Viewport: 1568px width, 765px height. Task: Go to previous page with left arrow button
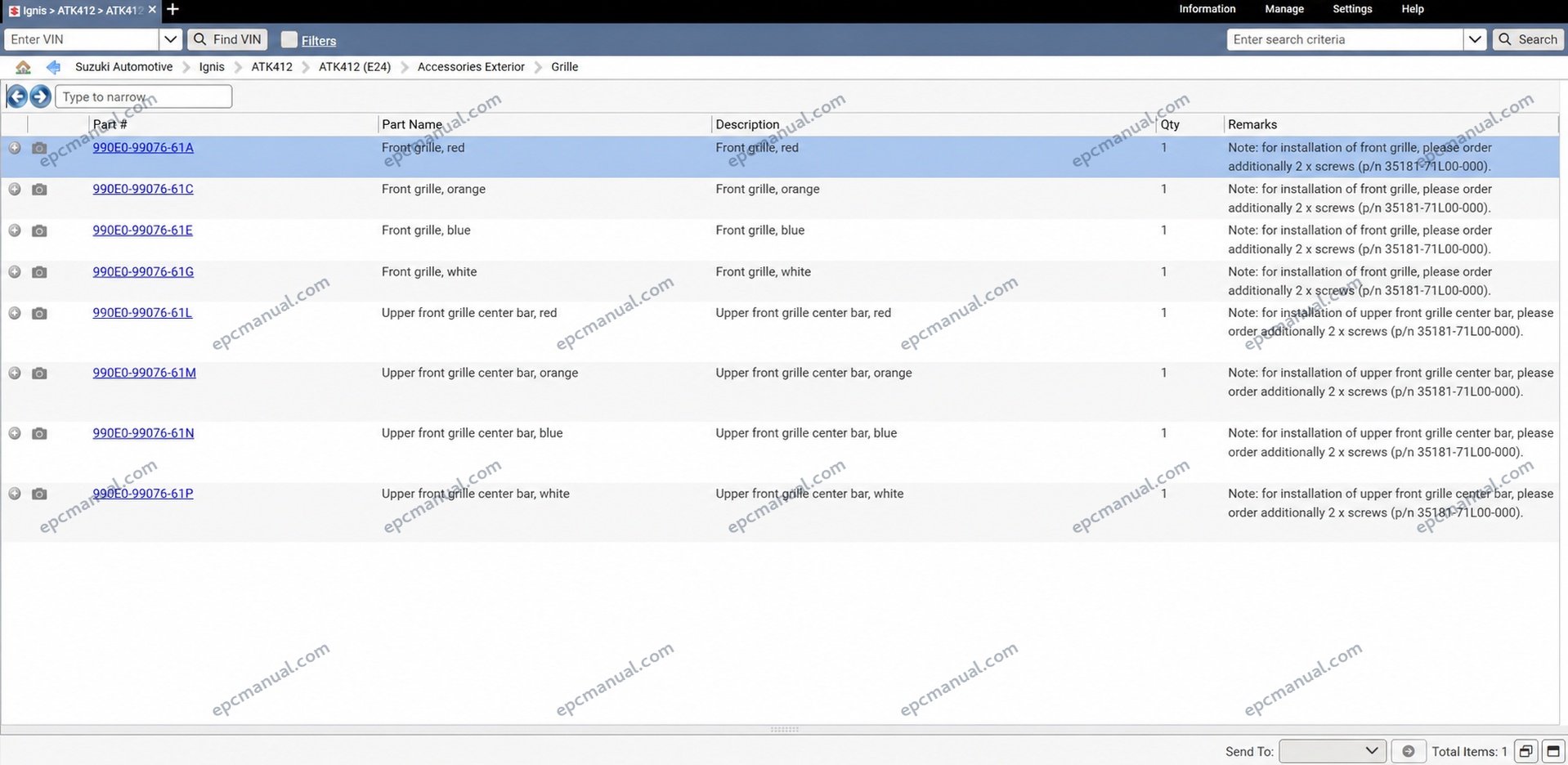[x=16, y=96]
